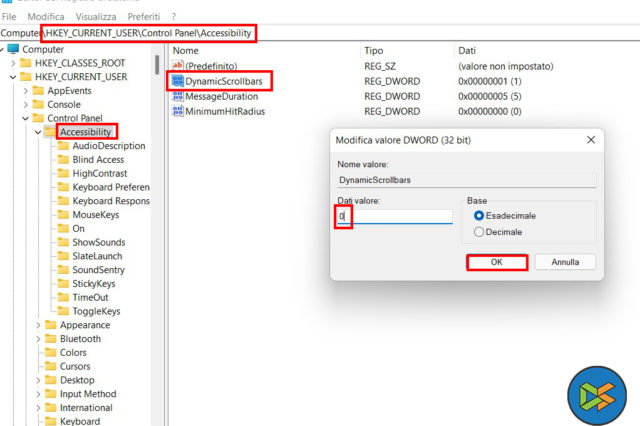The image size is (640, 426).
Task: Click the Blind Access folder icon
Action: point(63,160)
